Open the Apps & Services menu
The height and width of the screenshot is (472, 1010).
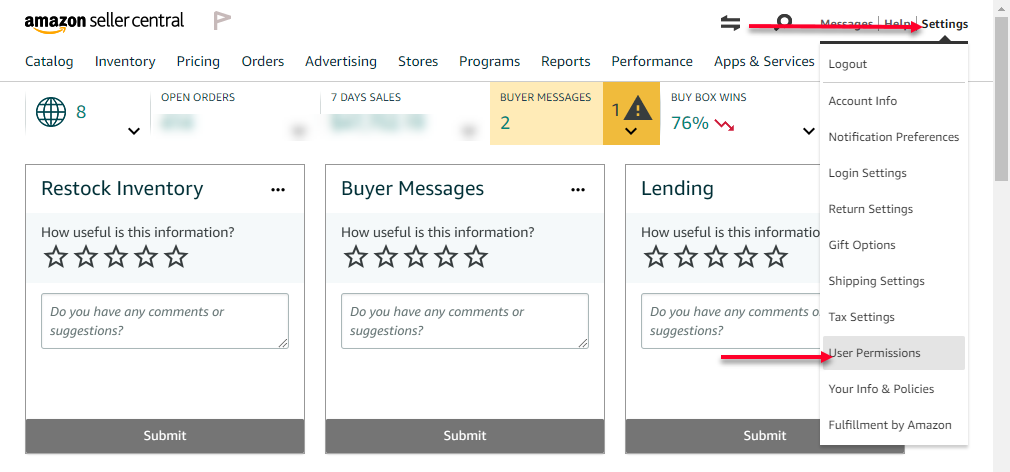[x=764, y=61]
